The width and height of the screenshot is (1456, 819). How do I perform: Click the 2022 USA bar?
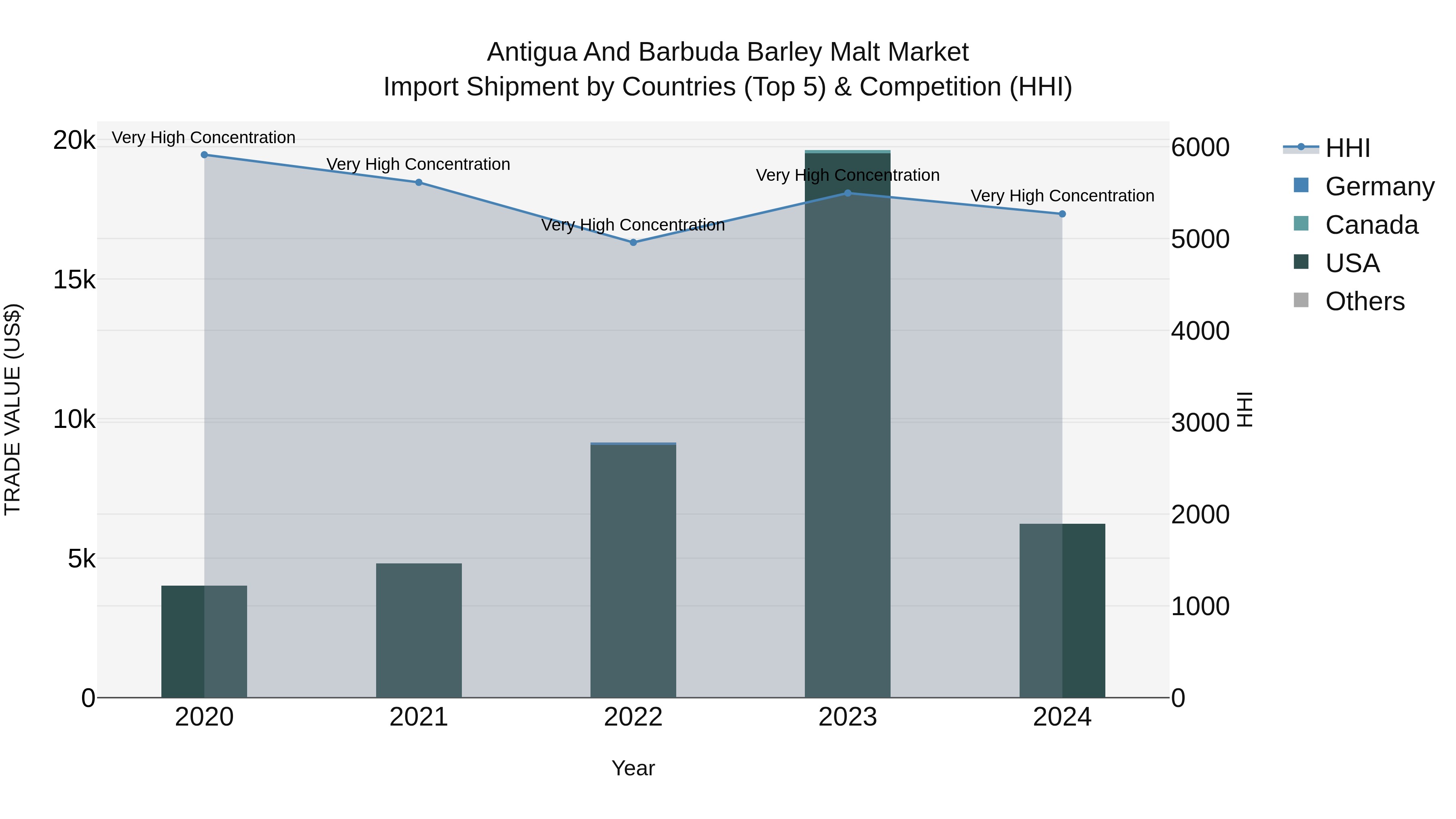pos(633,571)
